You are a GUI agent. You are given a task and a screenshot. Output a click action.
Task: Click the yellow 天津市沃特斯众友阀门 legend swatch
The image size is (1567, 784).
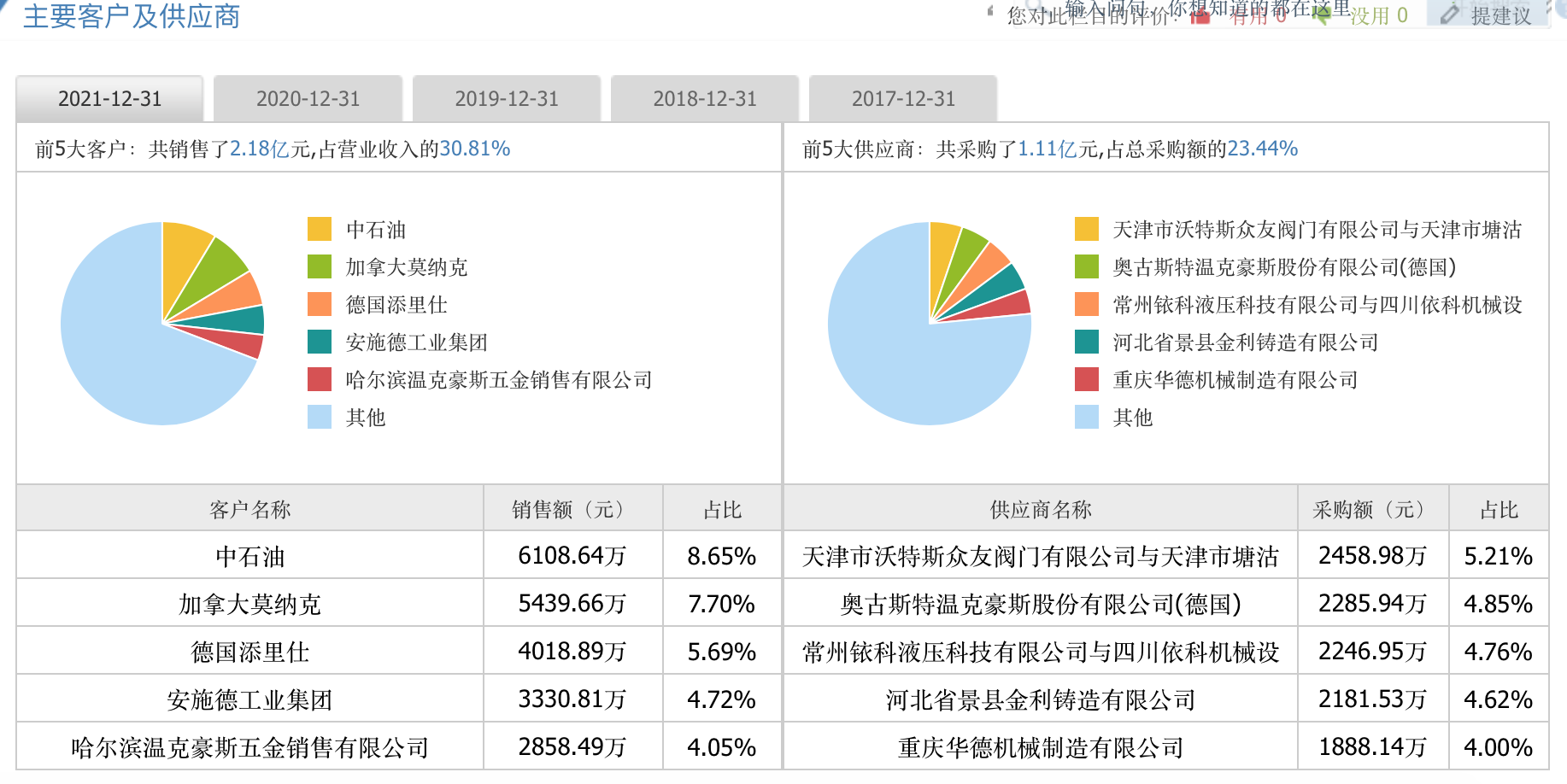(1087, 229)
